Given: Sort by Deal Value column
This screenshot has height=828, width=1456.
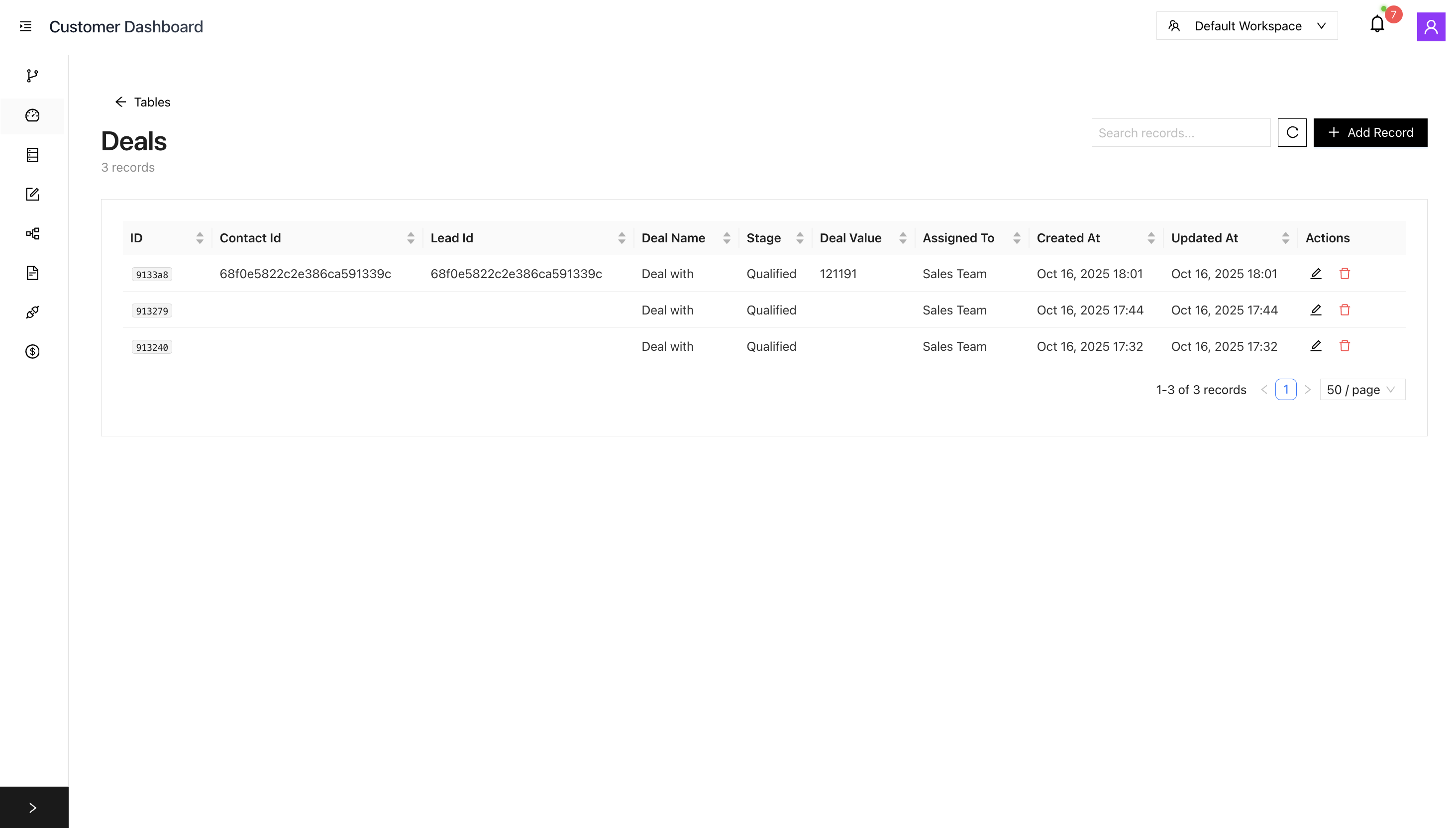Looking at the screenshot, I should 902,238.
